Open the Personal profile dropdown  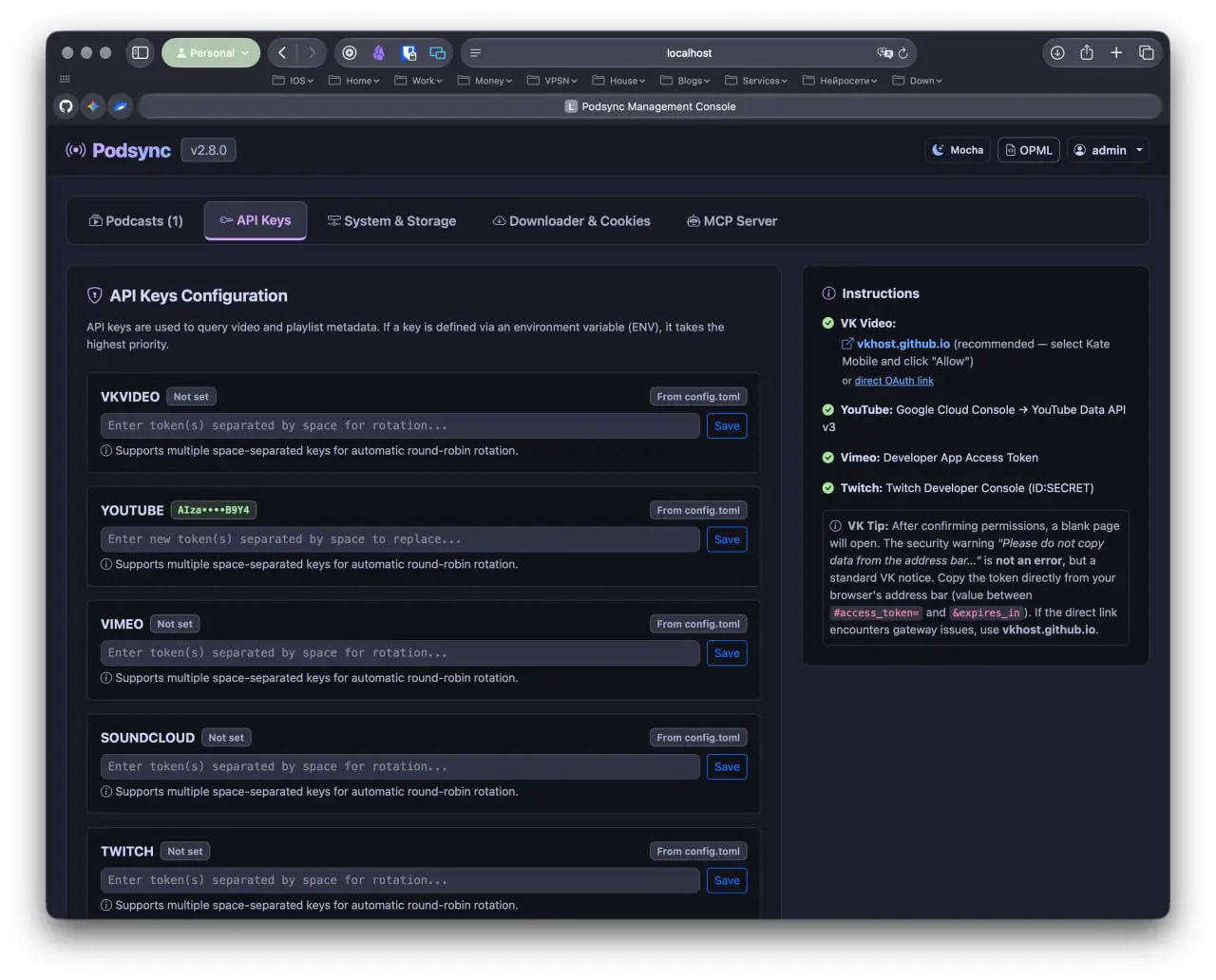[x=211, y=53]
